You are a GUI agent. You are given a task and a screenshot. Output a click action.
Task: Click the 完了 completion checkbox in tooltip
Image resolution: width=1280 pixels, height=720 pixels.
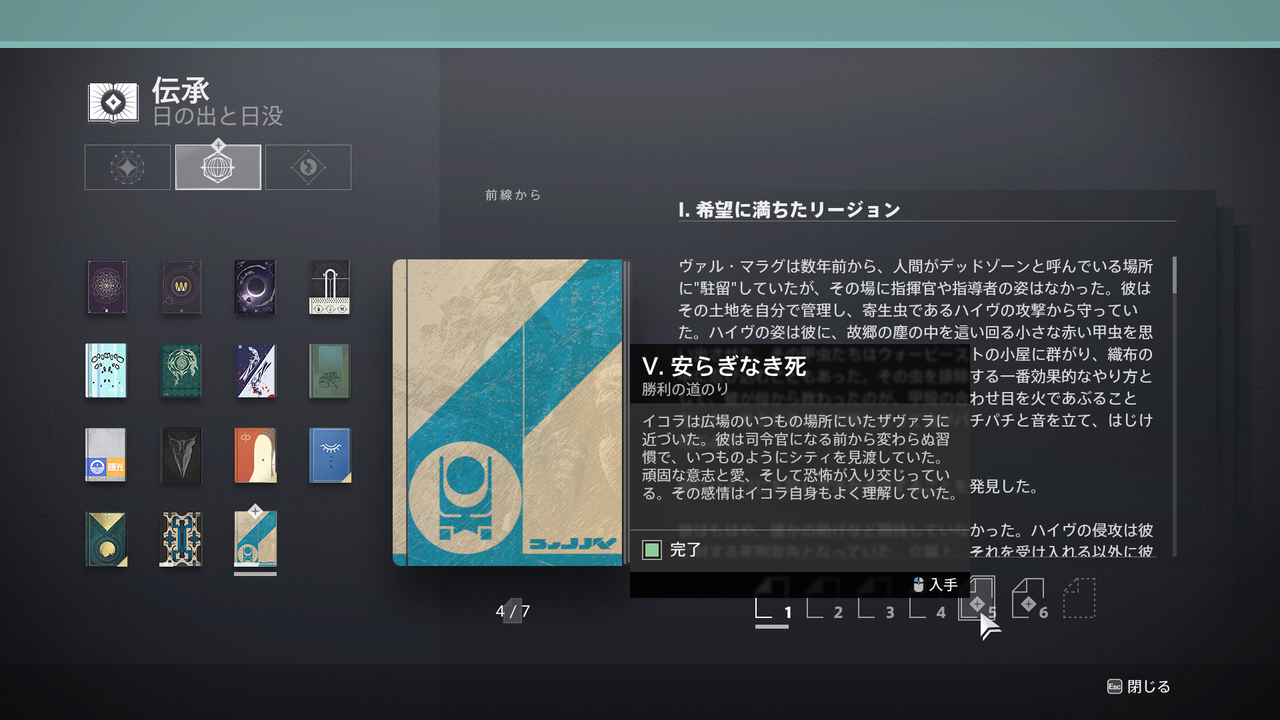(x=652, y=549)
